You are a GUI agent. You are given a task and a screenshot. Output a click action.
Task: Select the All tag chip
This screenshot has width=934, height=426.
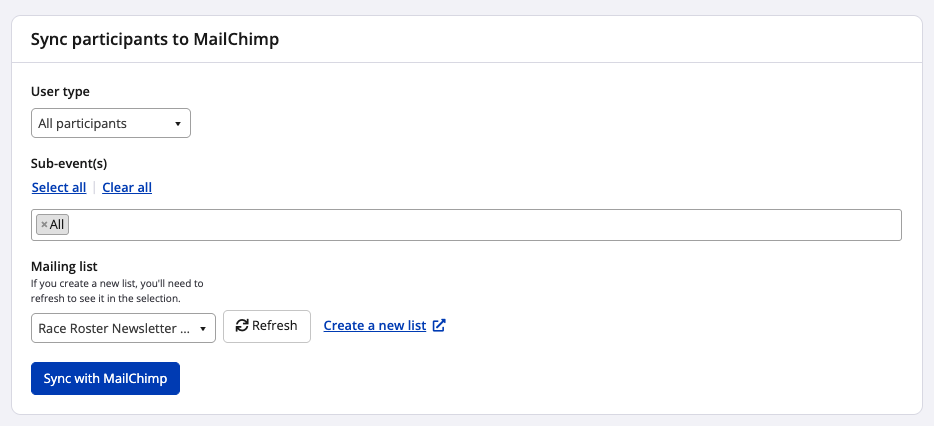tap(57, 225)
